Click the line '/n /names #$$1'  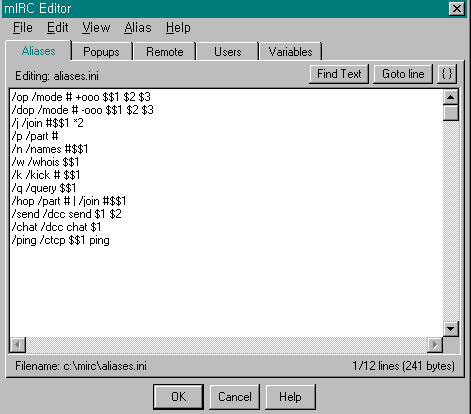tap(50, 149)
